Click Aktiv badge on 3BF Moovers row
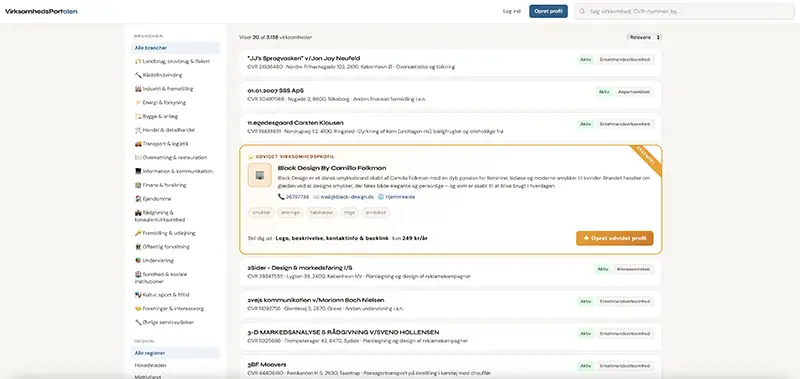This screenshot has width=800, height=379. pos(586,366)
